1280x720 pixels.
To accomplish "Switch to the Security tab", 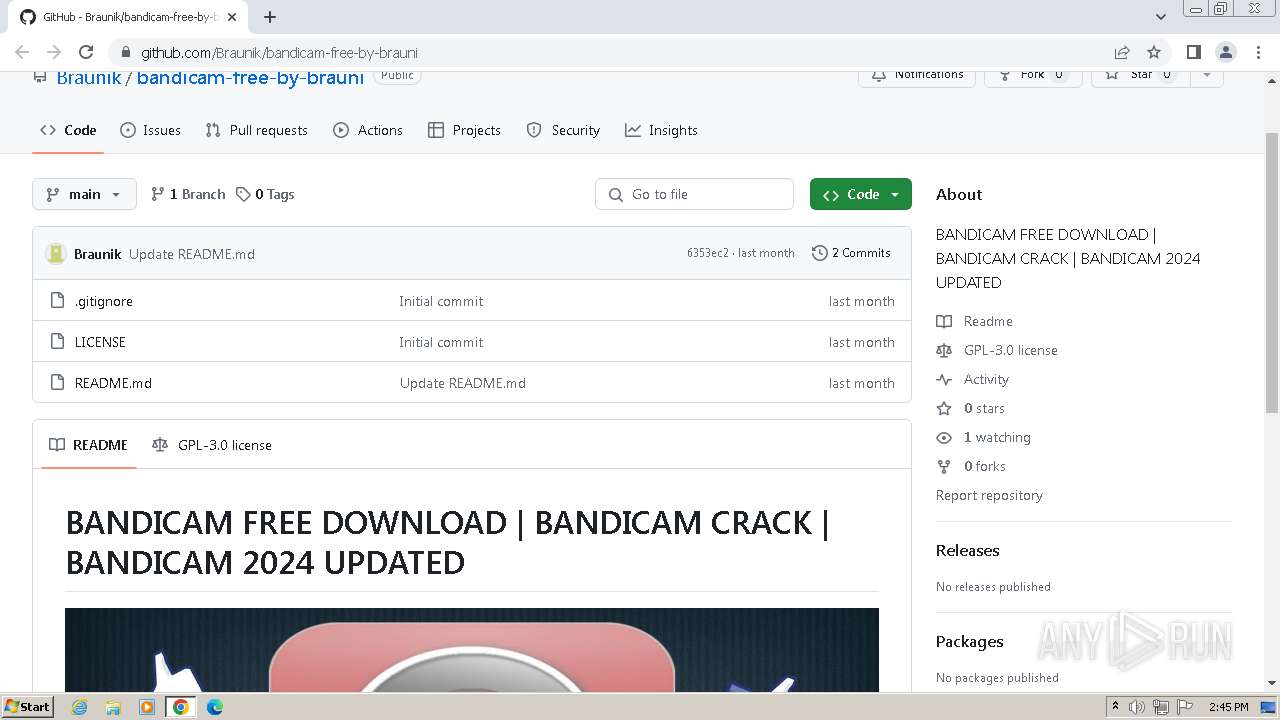I will 563,130.
